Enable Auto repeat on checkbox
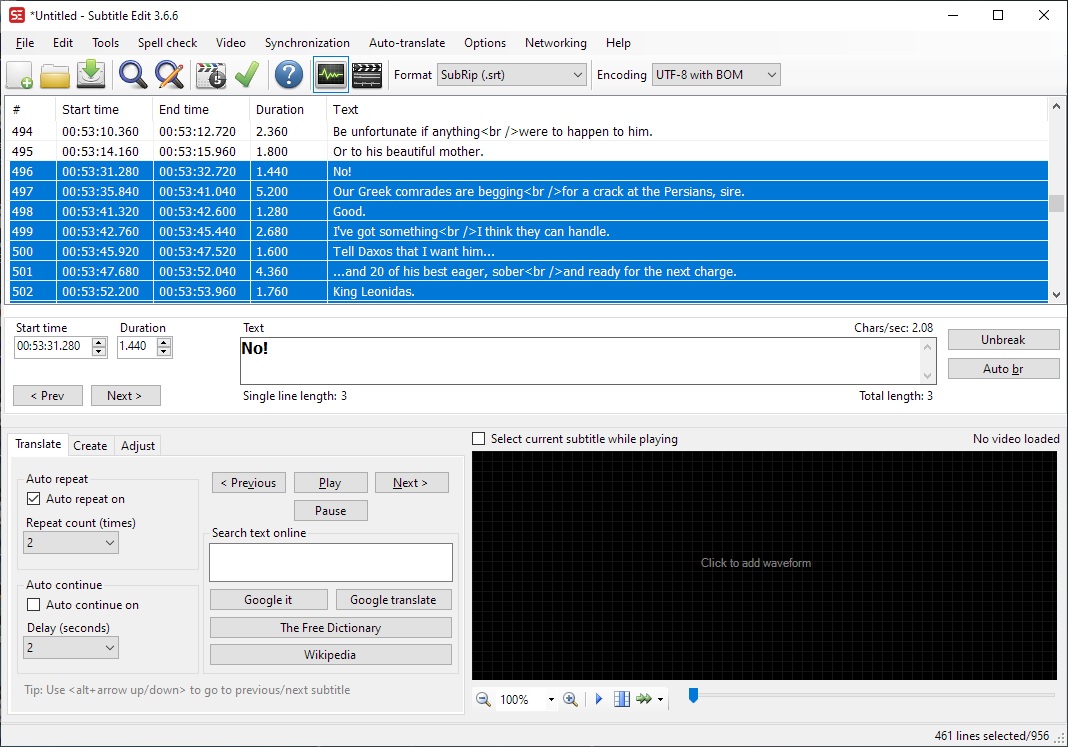 pos(33,498)
